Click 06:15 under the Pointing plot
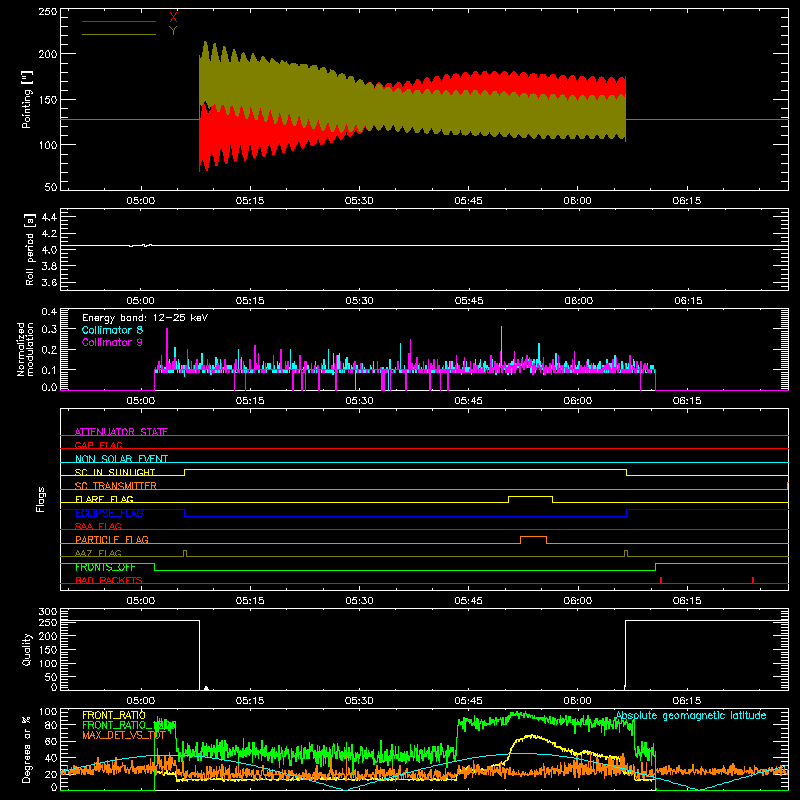This screenshot has width=800, height=800. click(687, 201)
